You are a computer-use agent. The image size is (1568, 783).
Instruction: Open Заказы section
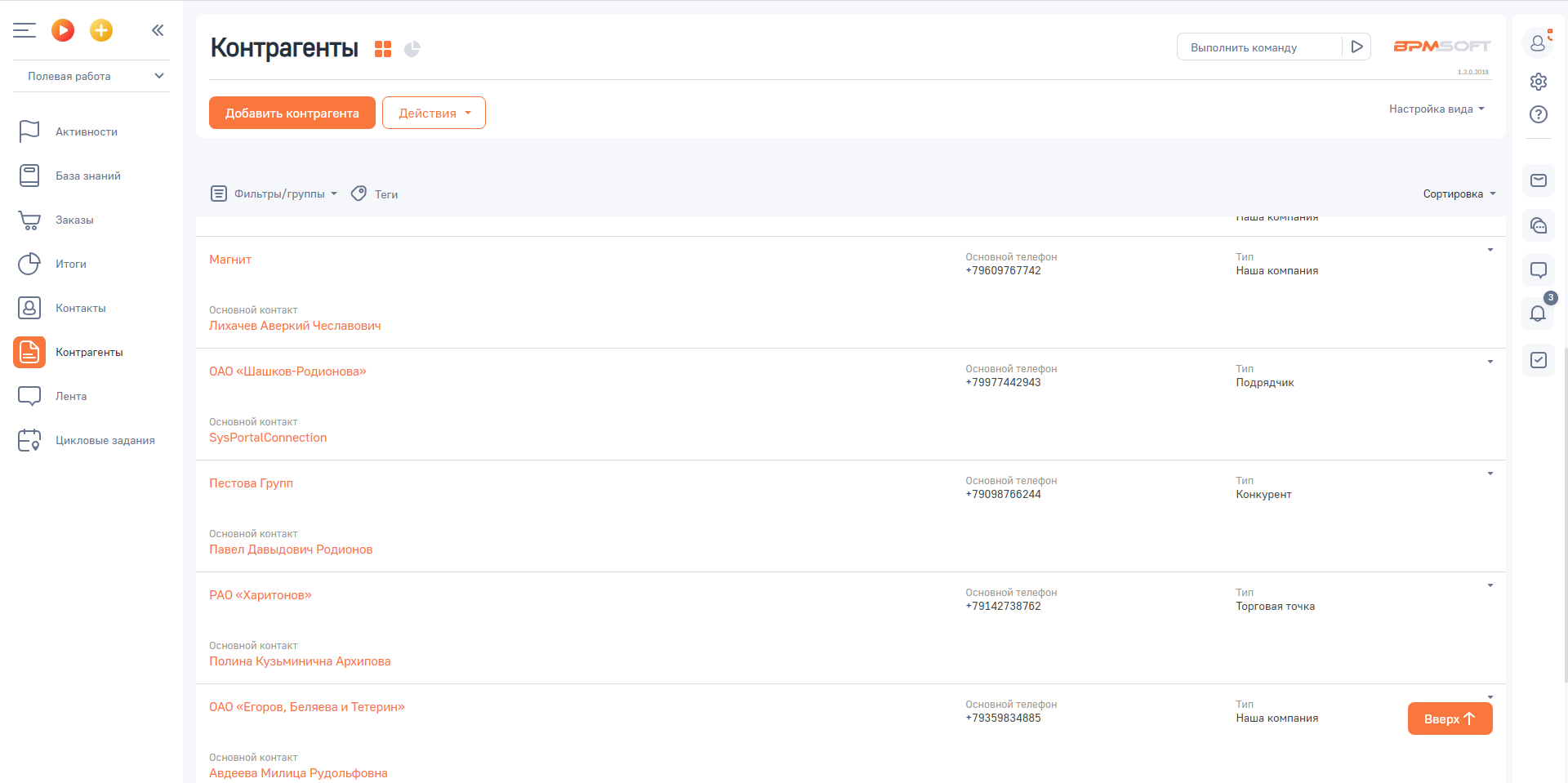74,220
